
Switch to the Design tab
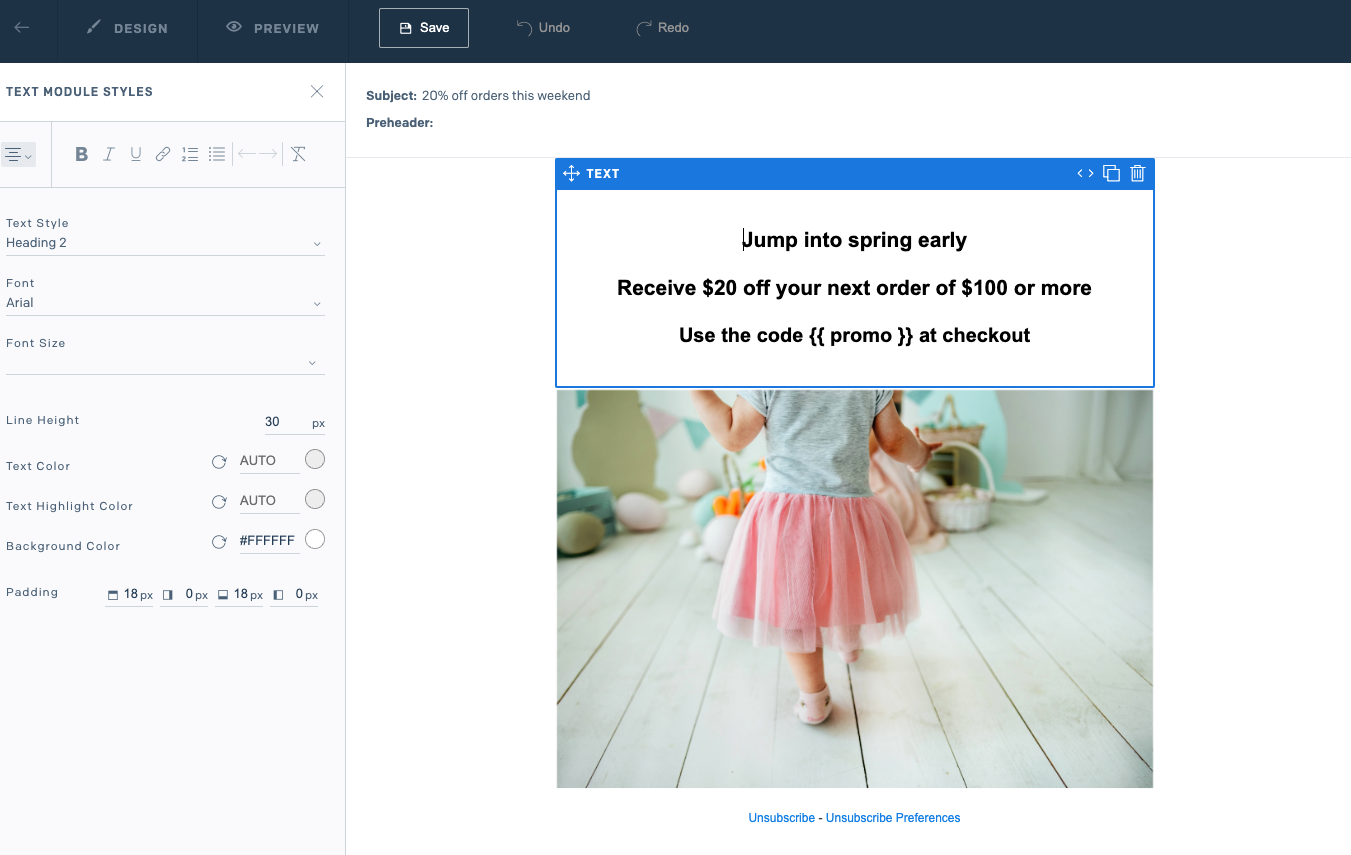tap(128, 28)
